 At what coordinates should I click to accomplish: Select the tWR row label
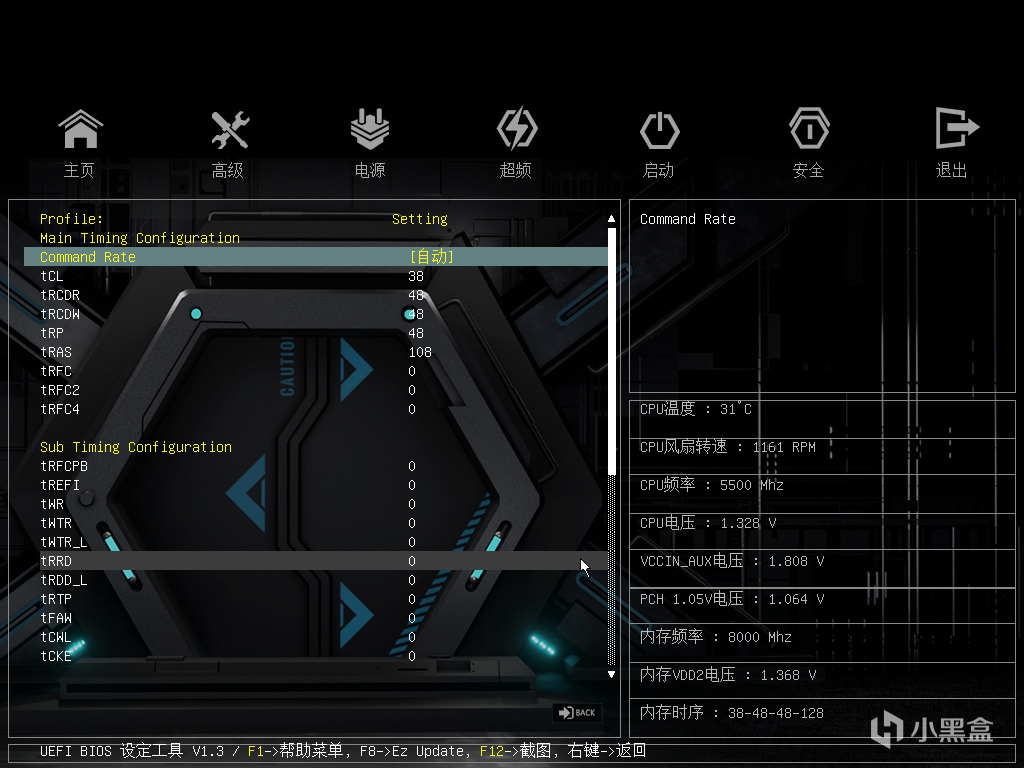click(x=52, y=504)
